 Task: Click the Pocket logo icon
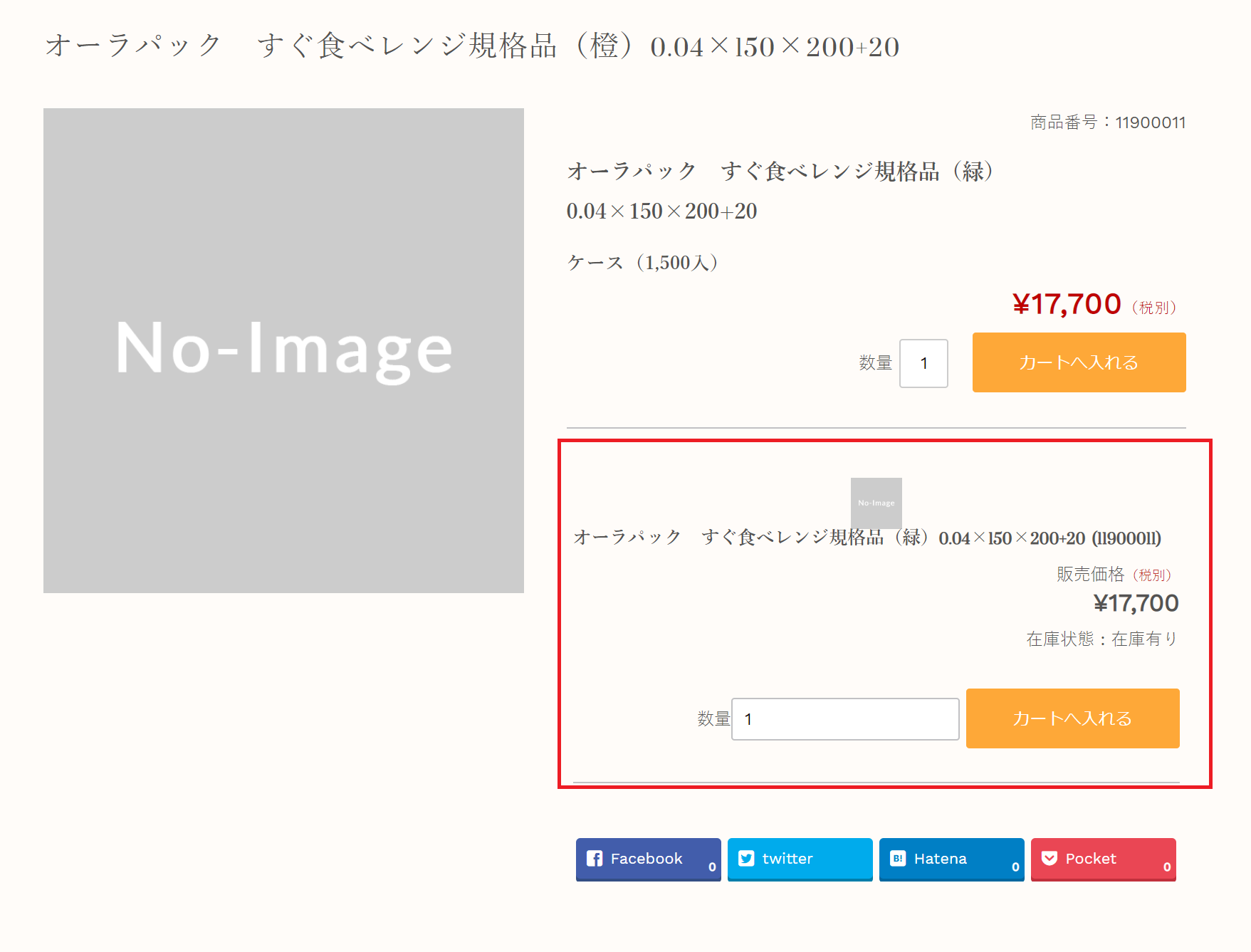pos(1050,859)
